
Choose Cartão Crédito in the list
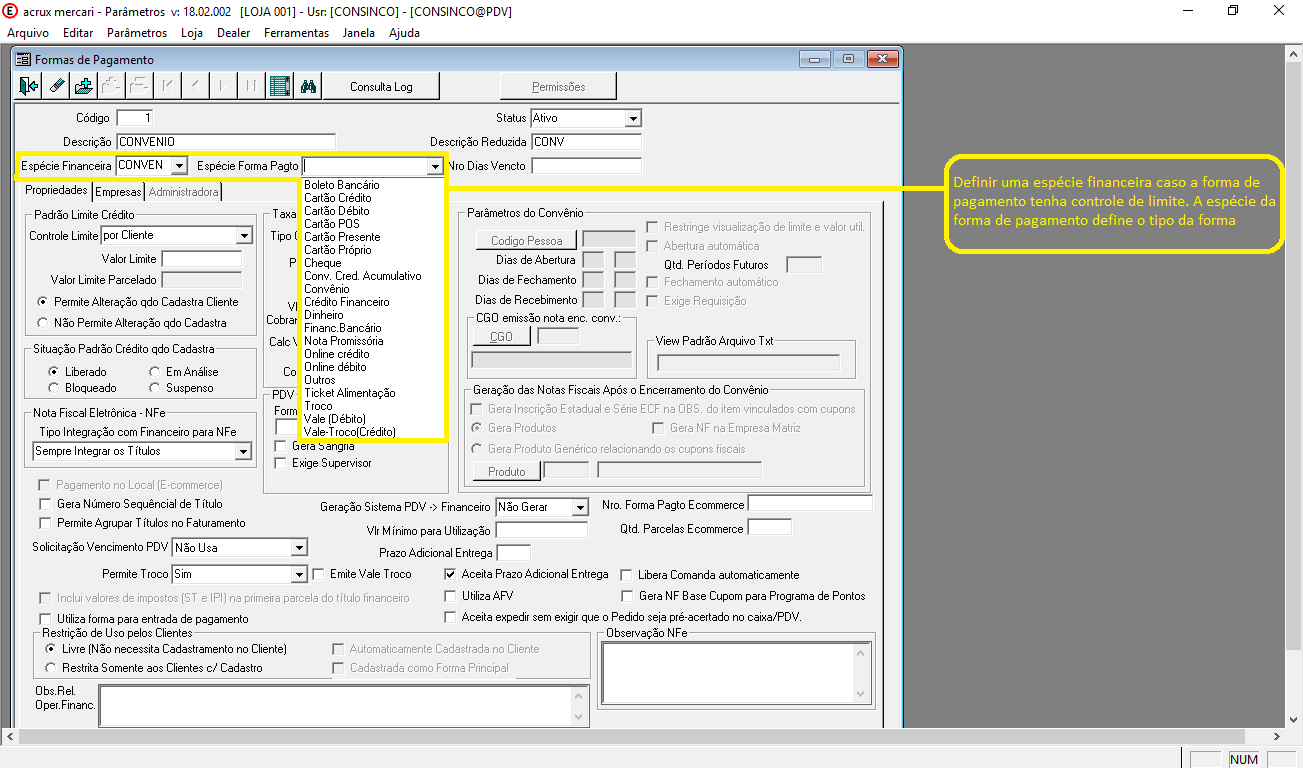point(337,198)
